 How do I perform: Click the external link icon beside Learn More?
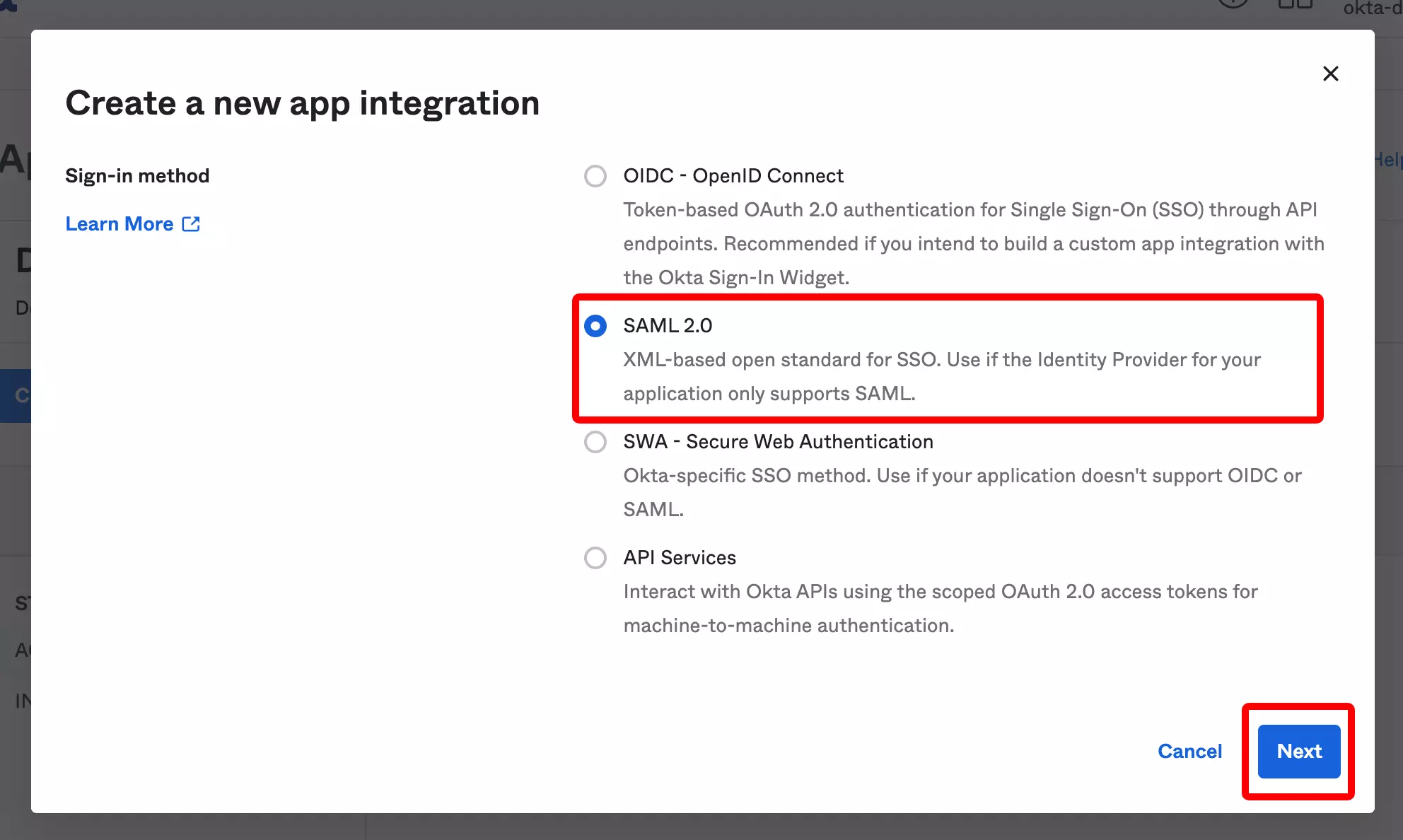click(191, 224)
